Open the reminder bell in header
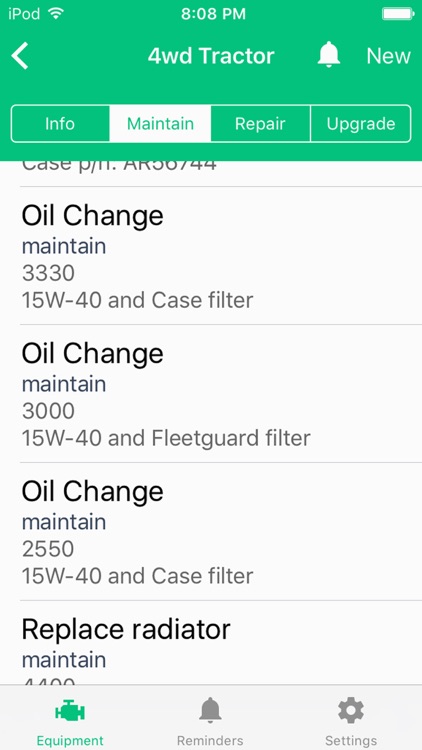 click(x=329, y=55)
